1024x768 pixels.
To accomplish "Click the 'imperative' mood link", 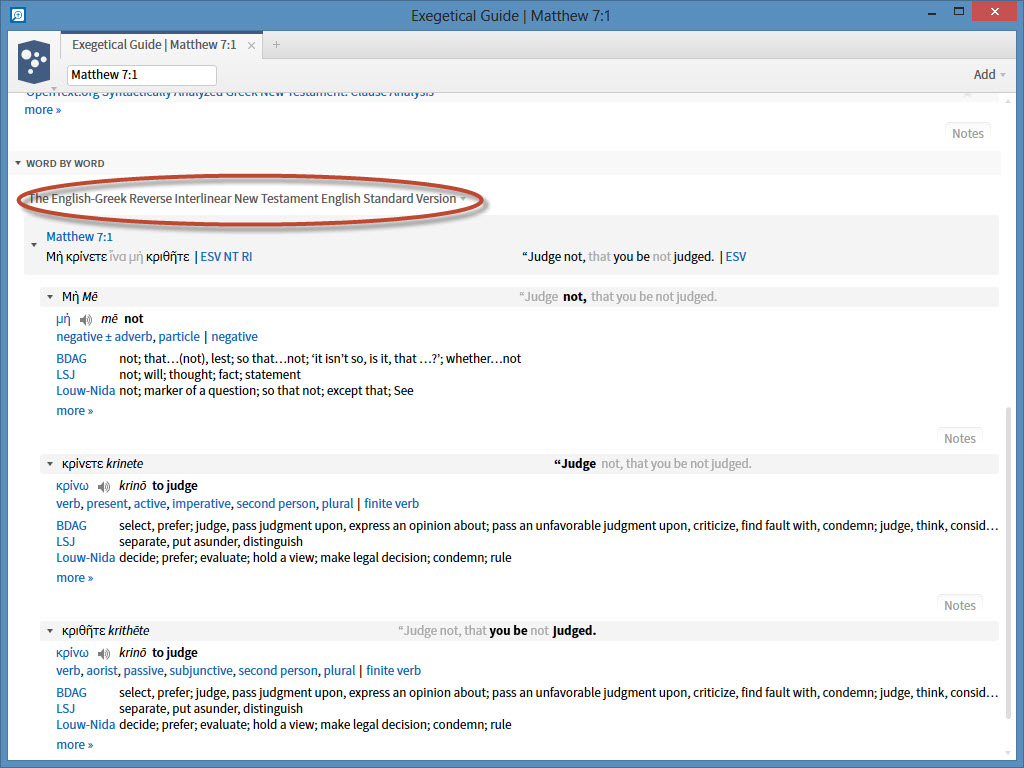I will [x=201, y=504].
